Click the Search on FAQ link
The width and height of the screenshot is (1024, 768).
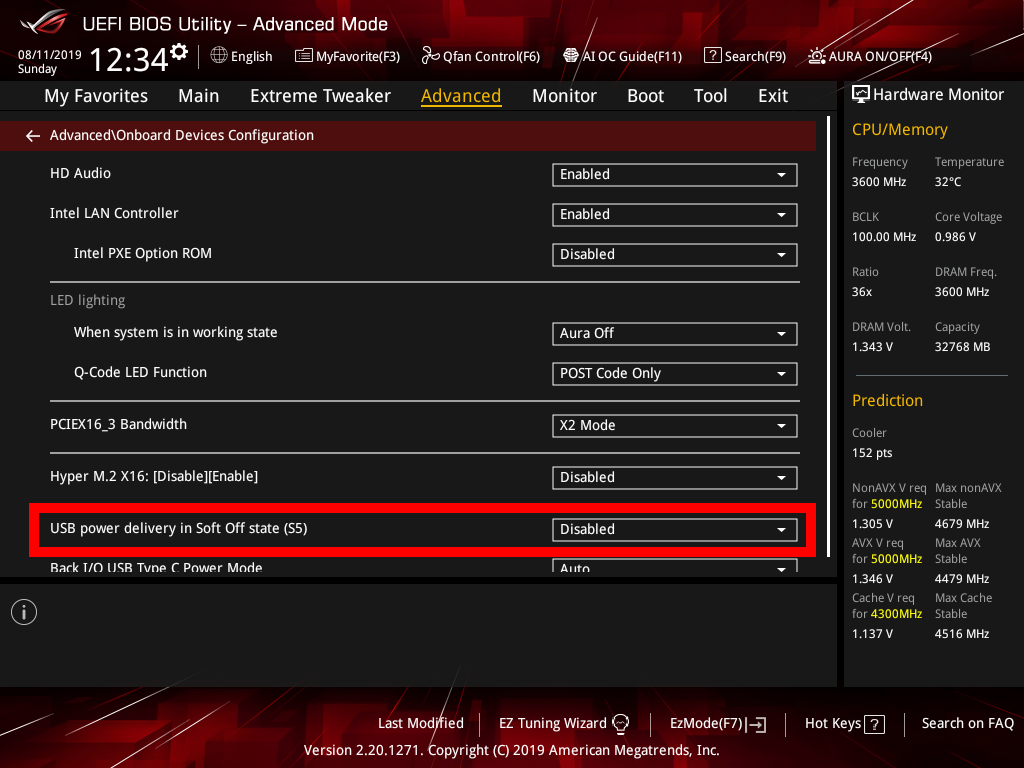pyautogui.click(x=968, y=724)
